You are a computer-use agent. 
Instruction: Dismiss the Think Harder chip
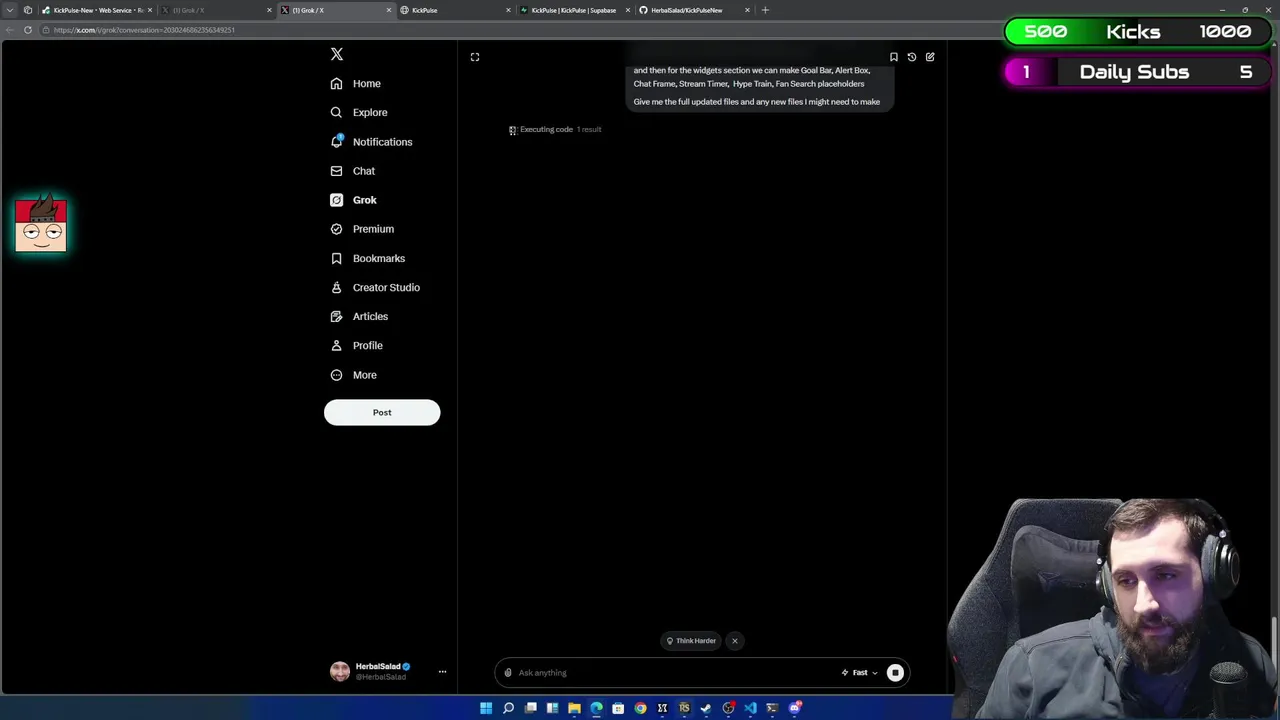(735, 641)
